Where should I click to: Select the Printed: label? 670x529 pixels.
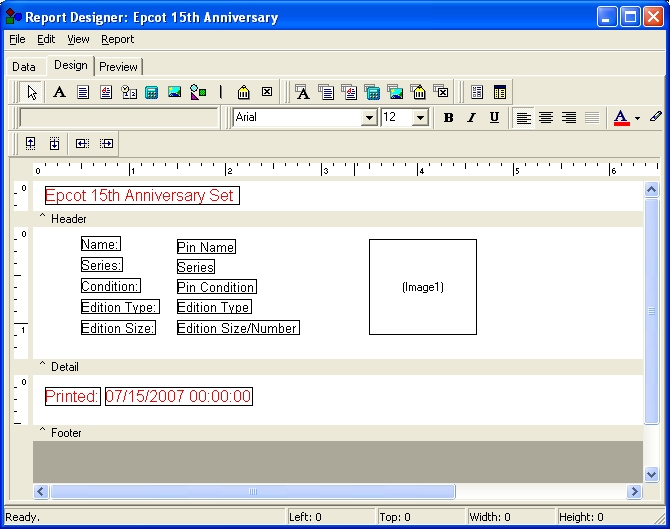point(73,396)
